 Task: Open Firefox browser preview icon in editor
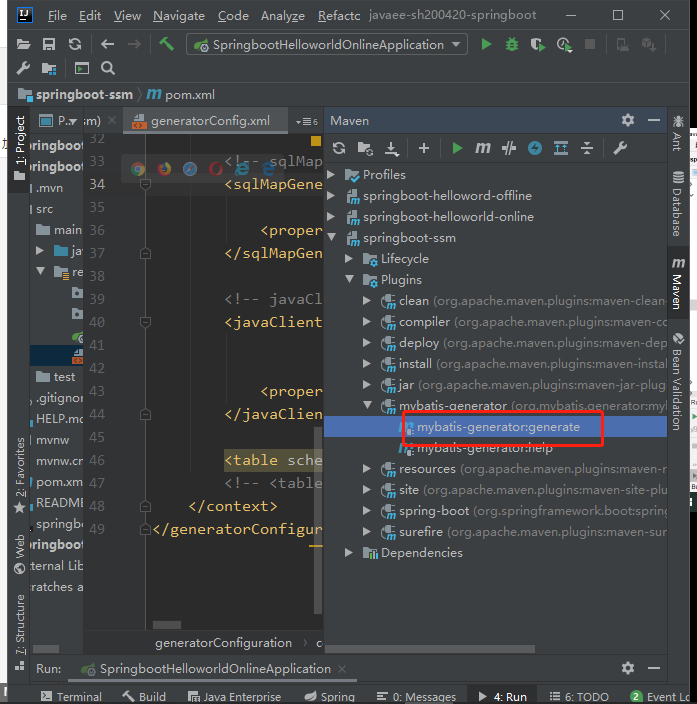click(164, 169)
